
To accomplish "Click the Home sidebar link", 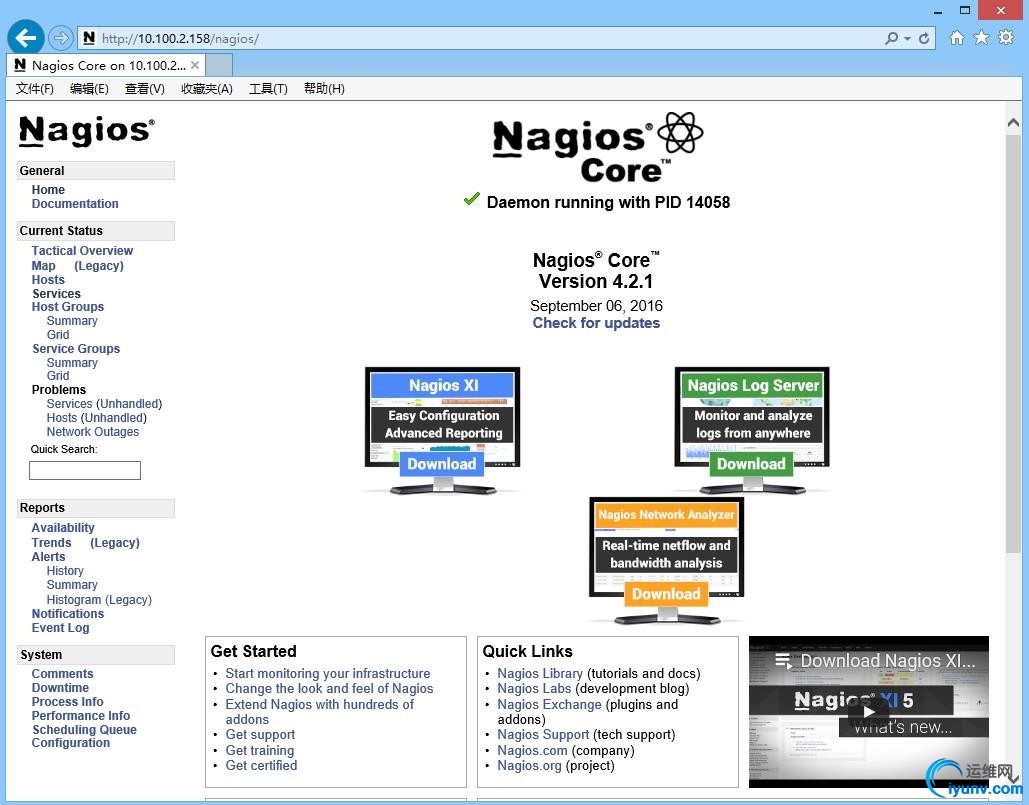I will tap(49, 190).
